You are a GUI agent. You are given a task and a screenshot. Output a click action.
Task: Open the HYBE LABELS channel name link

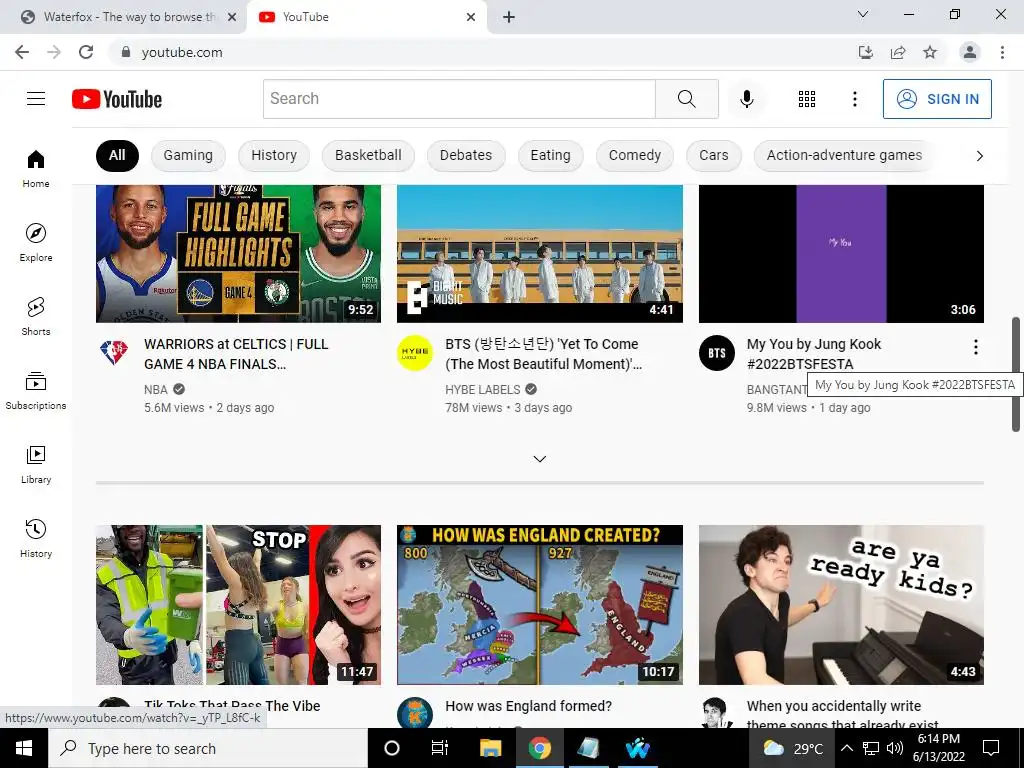(483, 389)
